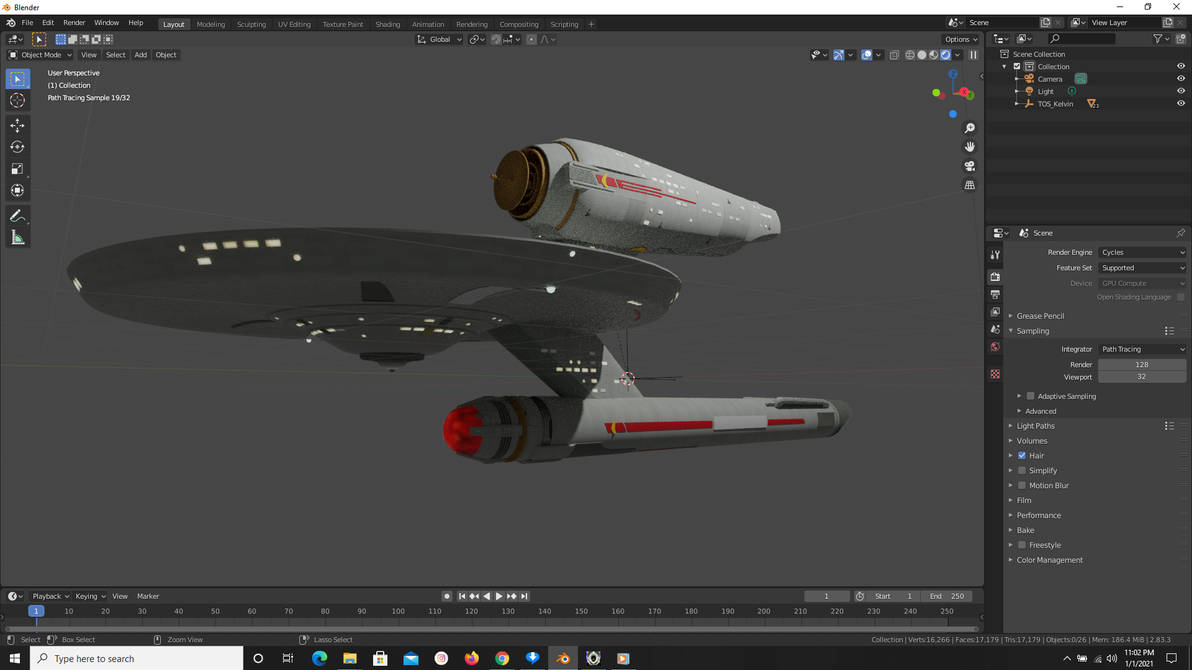Viewport: 1192px width, 670px height.
Task: Click the Sampling presets list icon
Action: (1169, 331)
